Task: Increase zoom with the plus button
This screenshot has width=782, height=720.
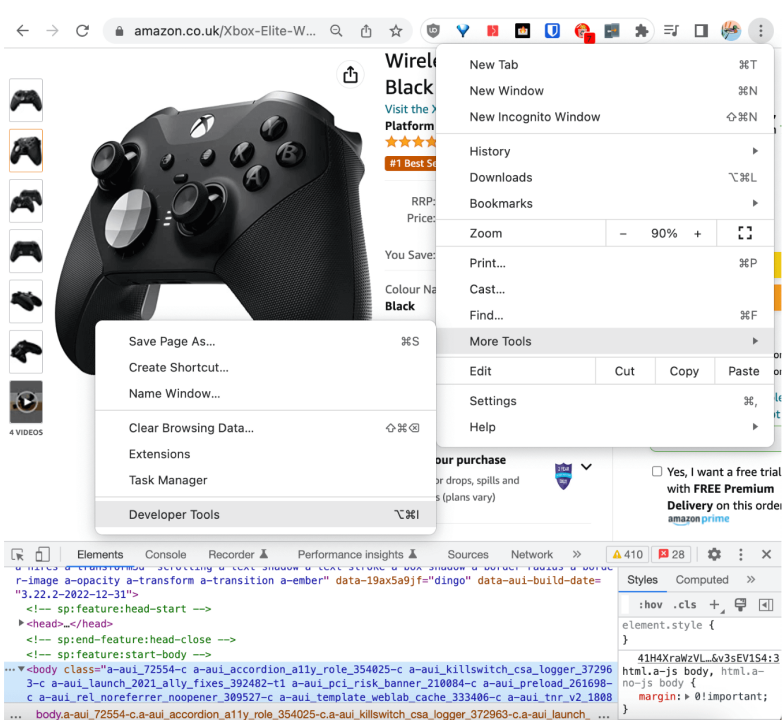Action: click(x=697, y=233)
